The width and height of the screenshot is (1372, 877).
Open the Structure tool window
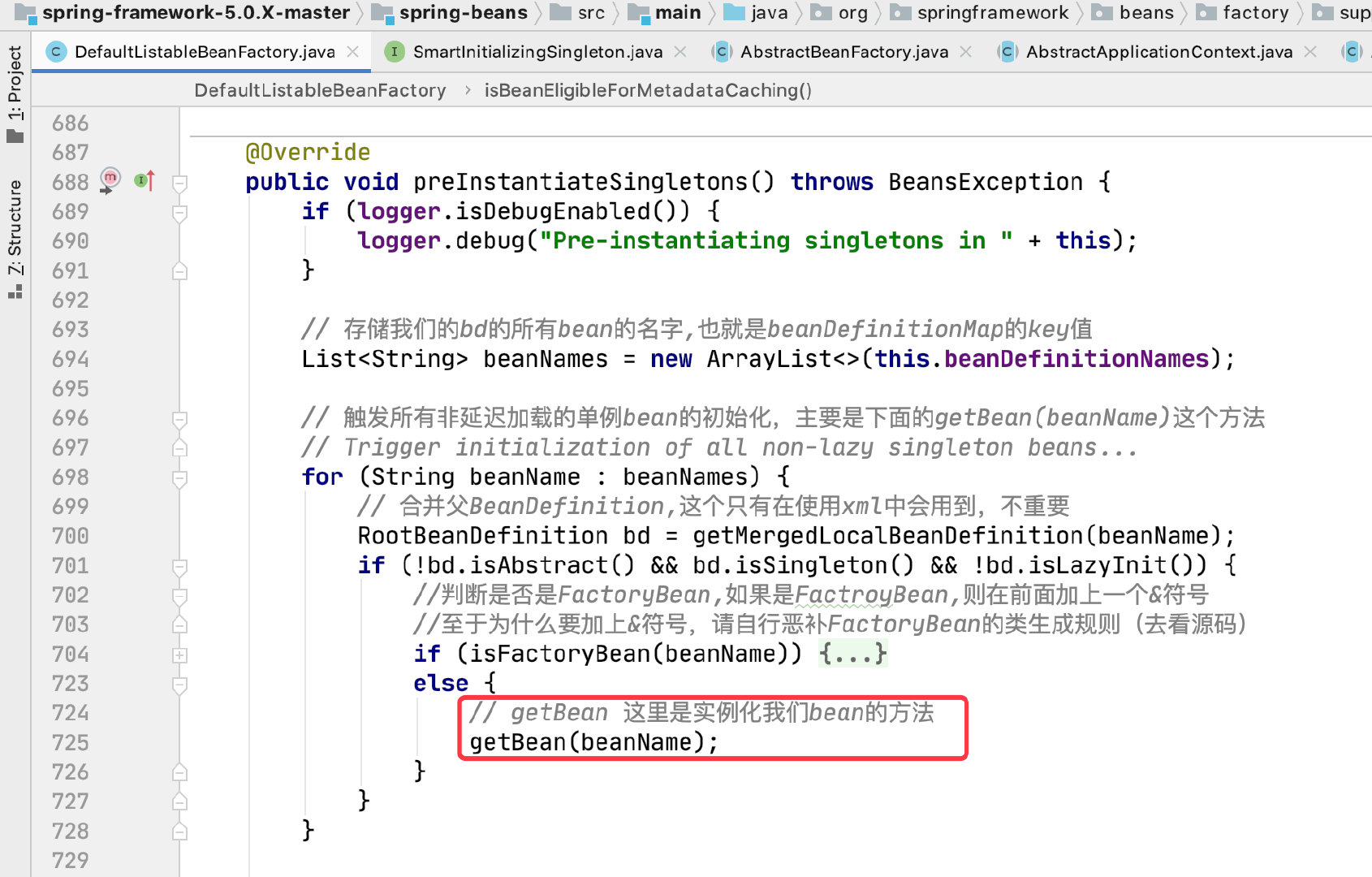pyautogui.click(x=15, y=240)
